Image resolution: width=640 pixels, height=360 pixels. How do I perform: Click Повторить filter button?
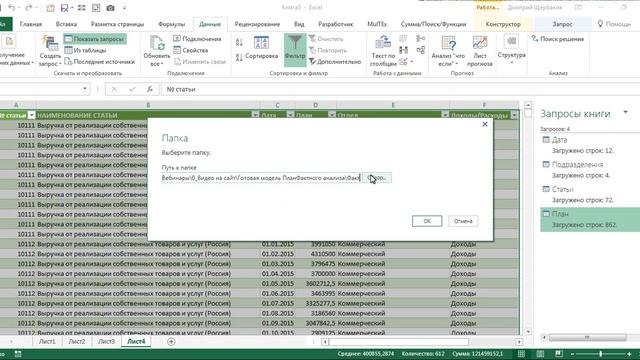pyautogui.click(x=328, y=50)
